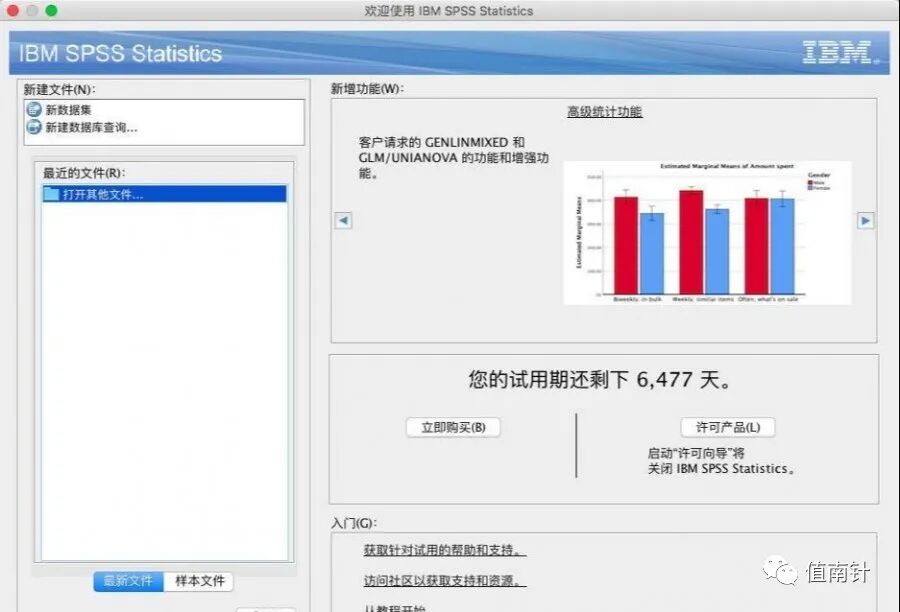
Task: Show next new-feature slide with right arrow
Action: coord(866,220)
